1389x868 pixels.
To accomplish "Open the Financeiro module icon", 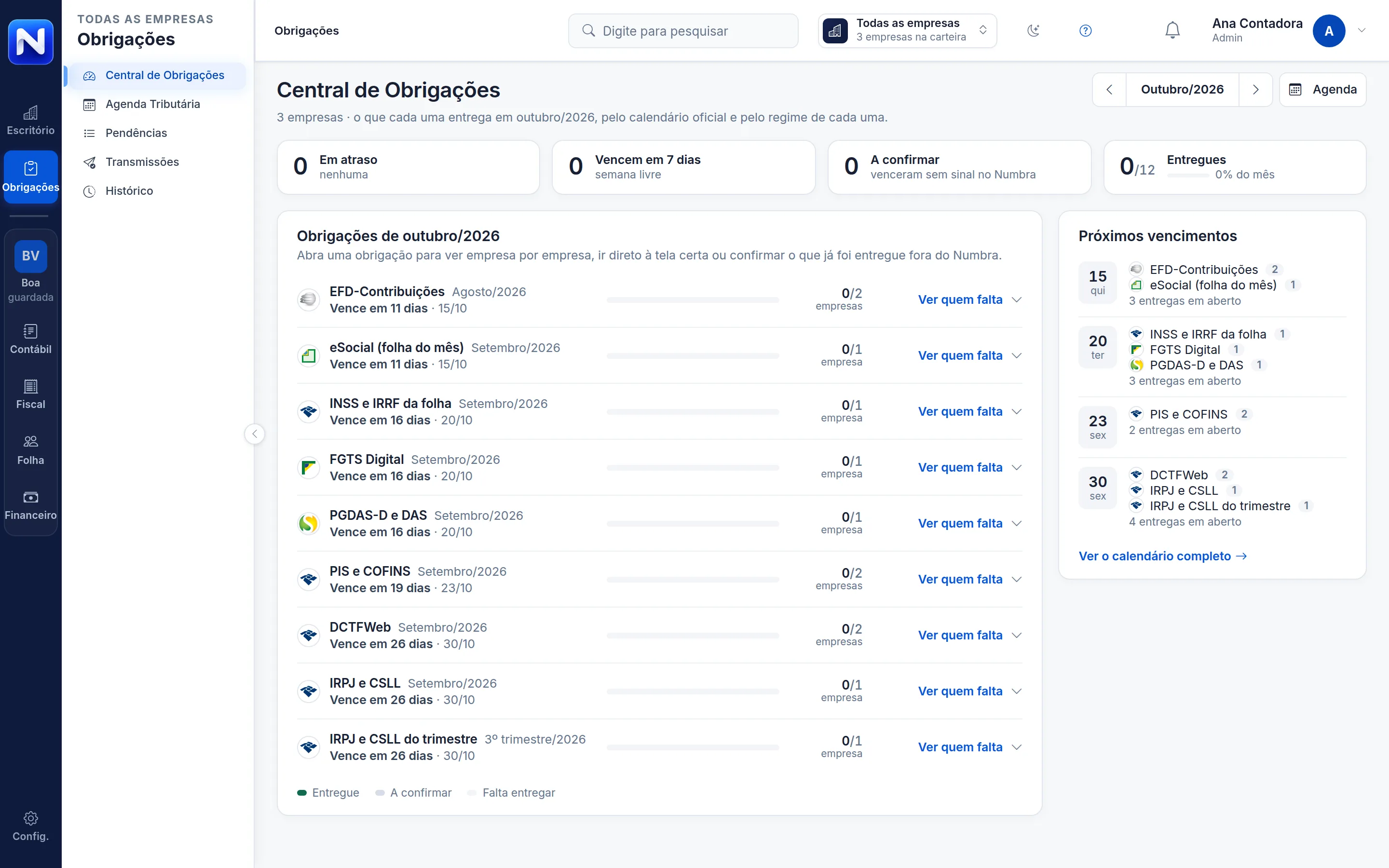I will pyautogui.click(x=30, y=497).
